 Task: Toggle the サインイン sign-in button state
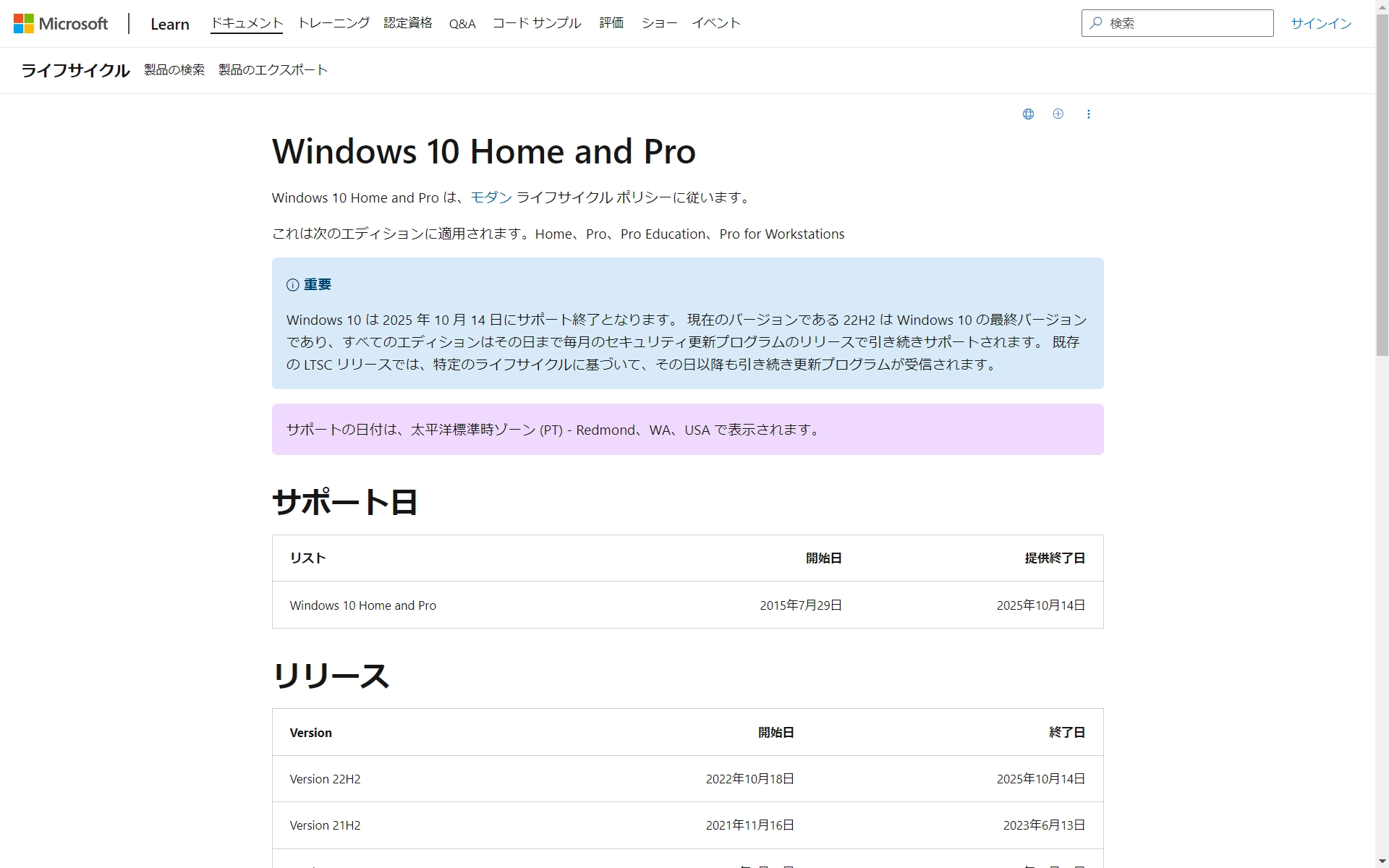[1322, 22]
